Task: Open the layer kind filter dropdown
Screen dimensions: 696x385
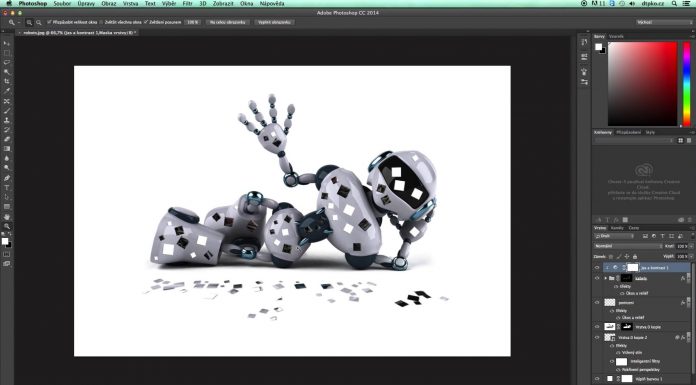Action: click(x=615, y=236)
